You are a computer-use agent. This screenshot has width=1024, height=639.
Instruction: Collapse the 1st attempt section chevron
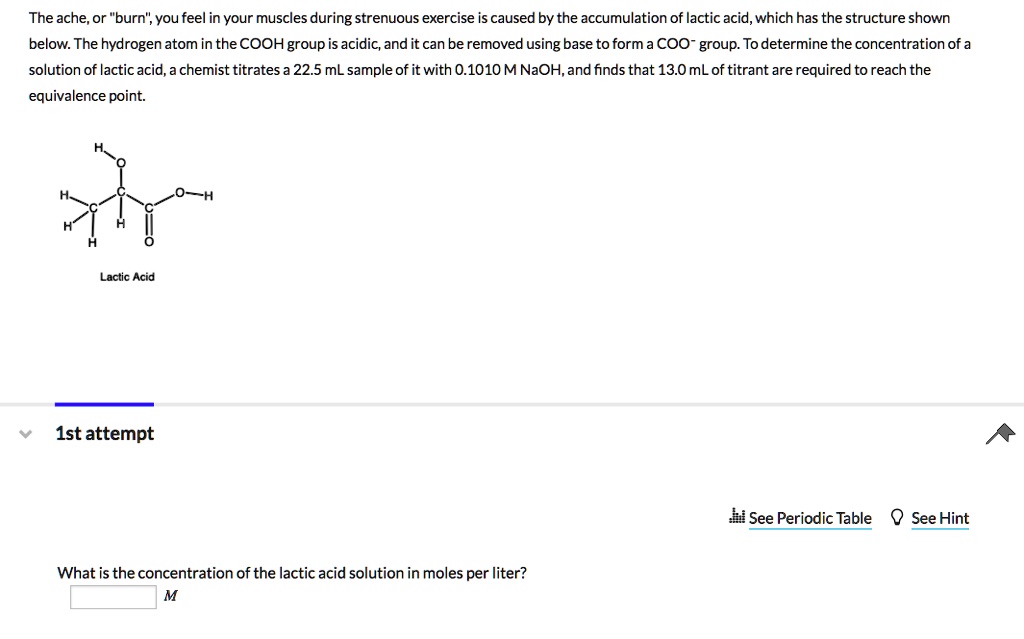pyautogui.click(x=26, y=434)
